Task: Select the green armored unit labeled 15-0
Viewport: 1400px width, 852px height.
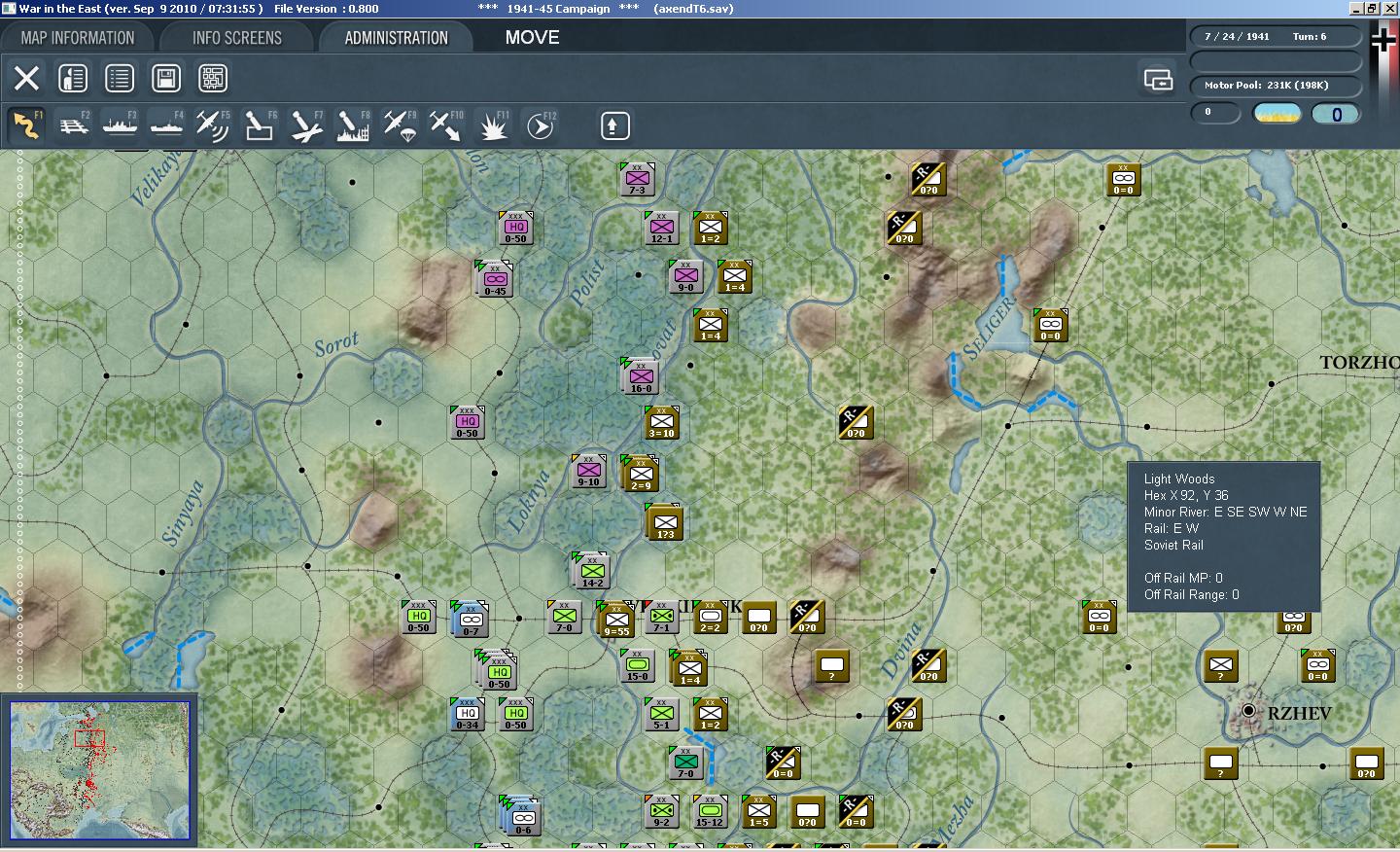Action: (637, 666)
